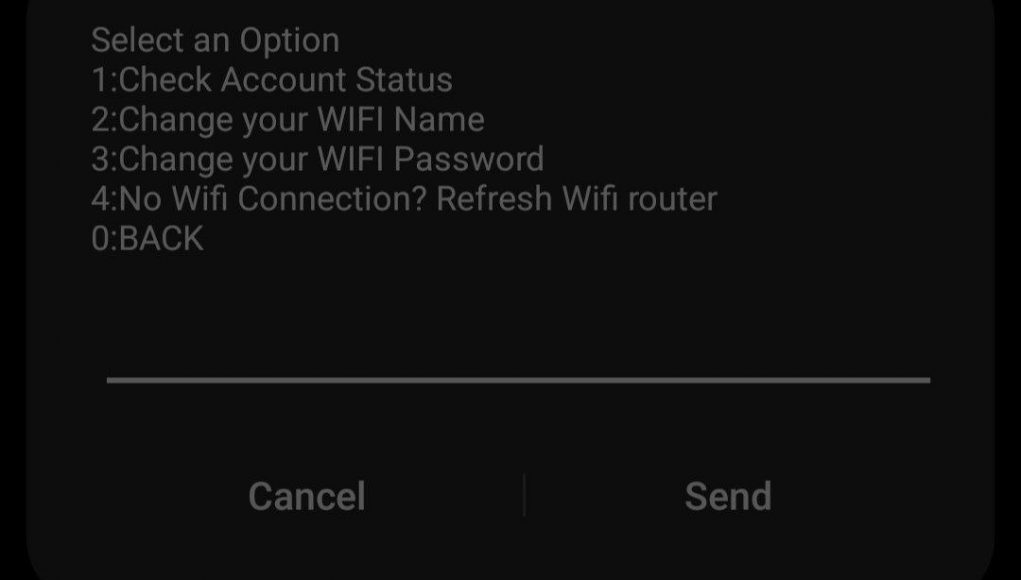Tap the '1:Check Account Status' line

272,80
